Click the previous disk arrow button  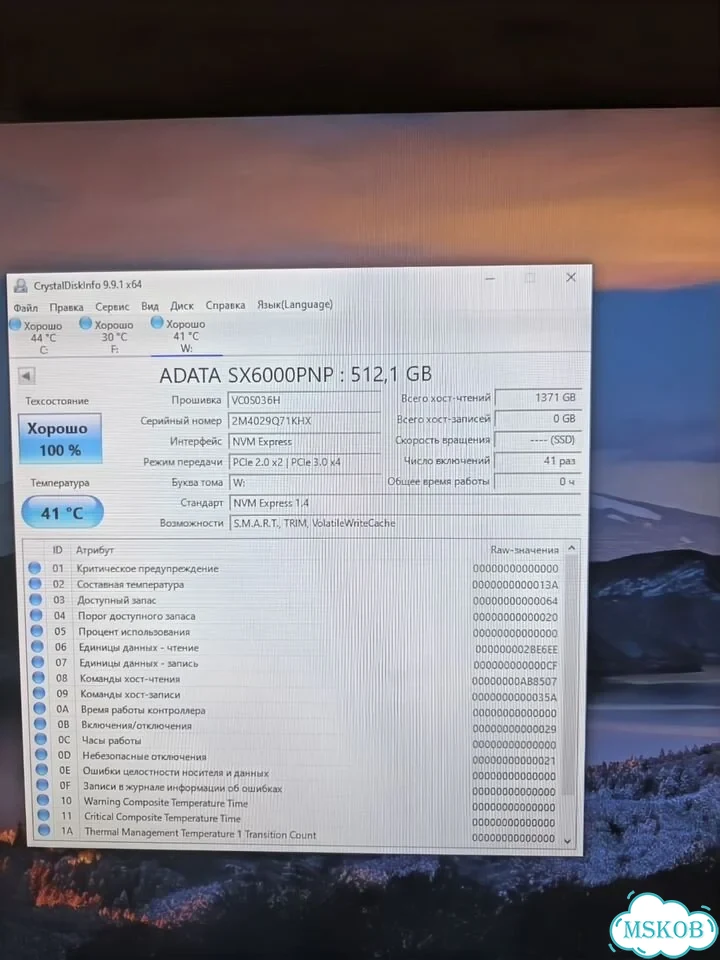click(x=26, y=375)
